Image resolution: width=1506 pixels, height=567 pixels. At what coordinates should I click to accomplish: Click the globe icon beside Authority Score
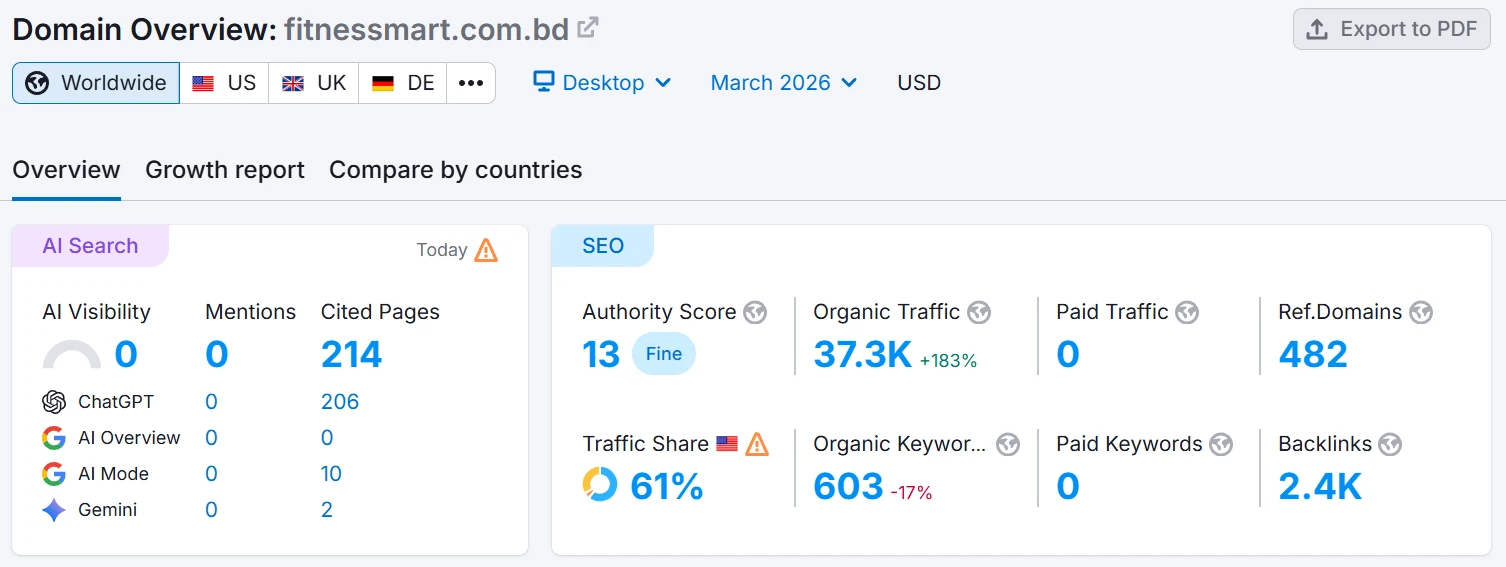[x=755, y=312]
